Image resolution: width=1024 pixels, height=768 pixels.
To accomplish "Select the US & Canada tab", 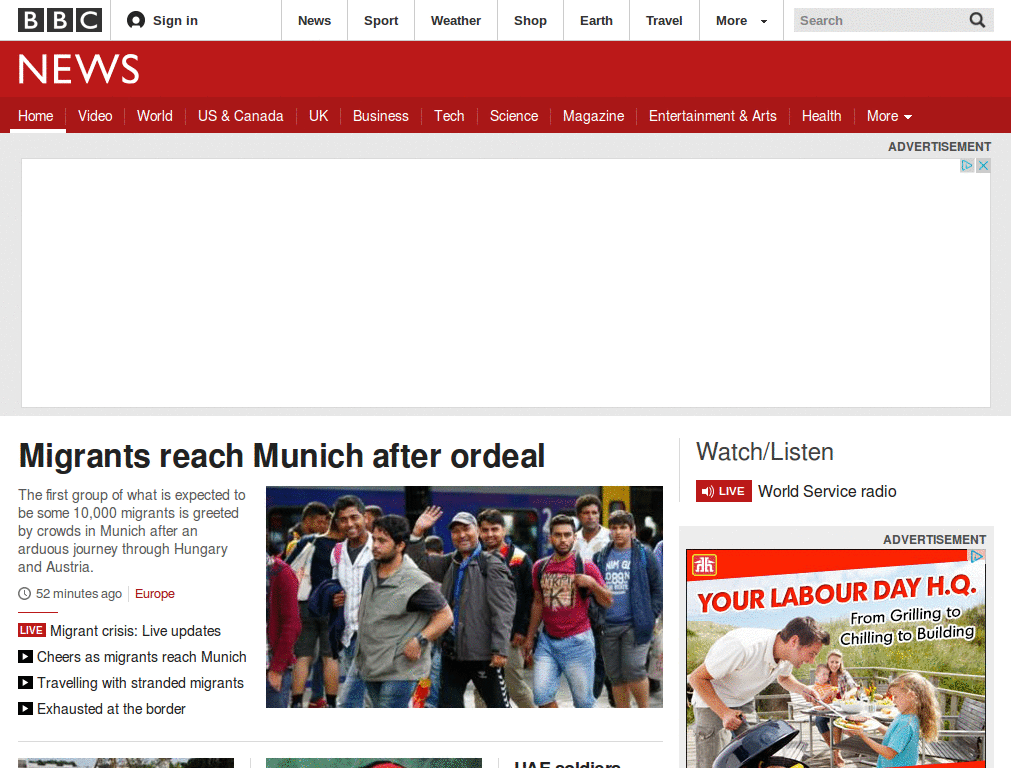I will 240,116.
